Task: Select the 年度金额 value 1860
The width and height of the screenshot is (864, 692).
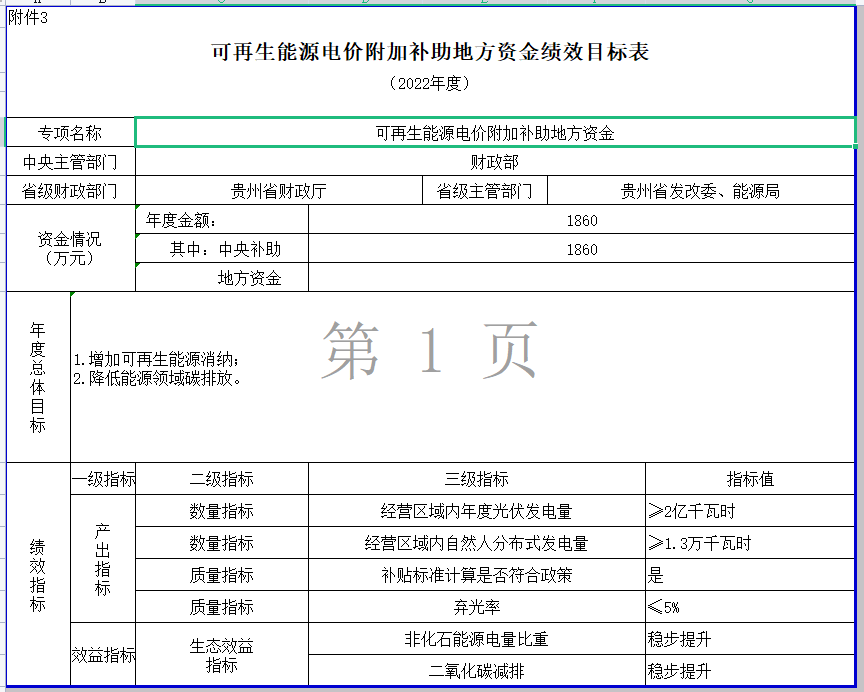Action: 581,221
